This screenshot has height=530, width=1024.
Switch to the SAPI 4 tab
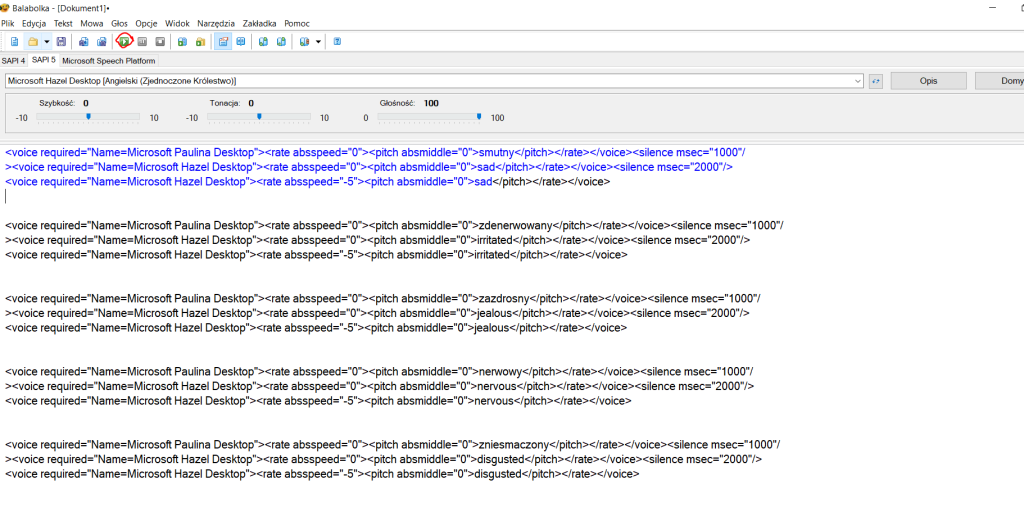pos(14,60)
